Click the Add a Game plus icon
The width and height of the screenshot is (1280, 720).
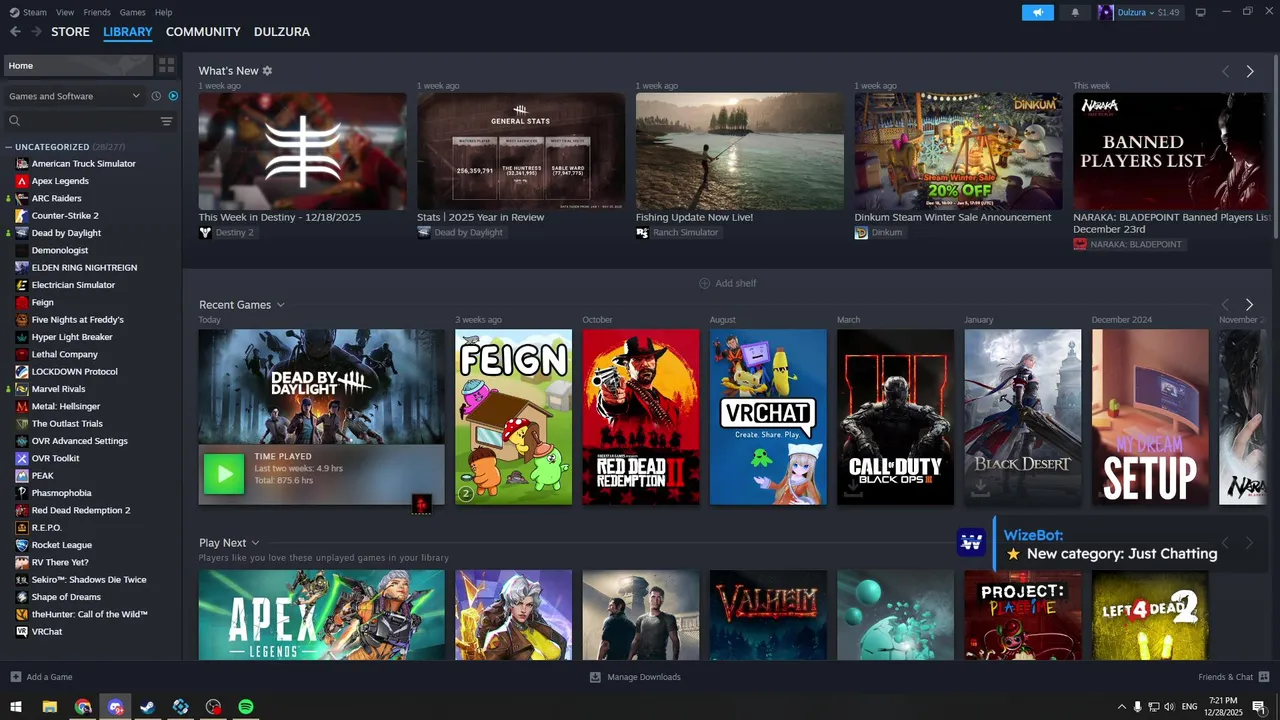point(15,677)
